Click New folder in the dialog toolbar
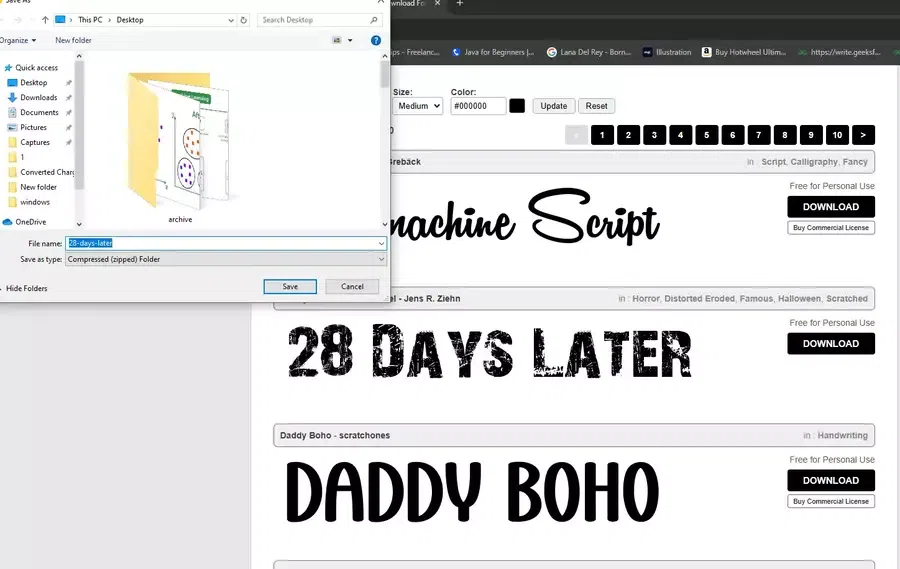The width and height of the screenshot is (900, 569). point(73,40)
